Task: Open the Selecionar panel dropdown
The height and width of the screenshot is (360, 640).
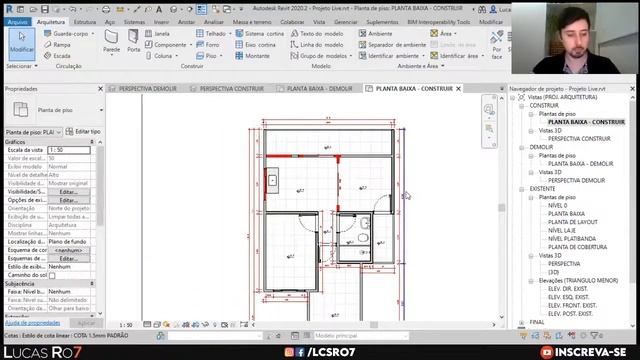Action: tap(22, 66)
